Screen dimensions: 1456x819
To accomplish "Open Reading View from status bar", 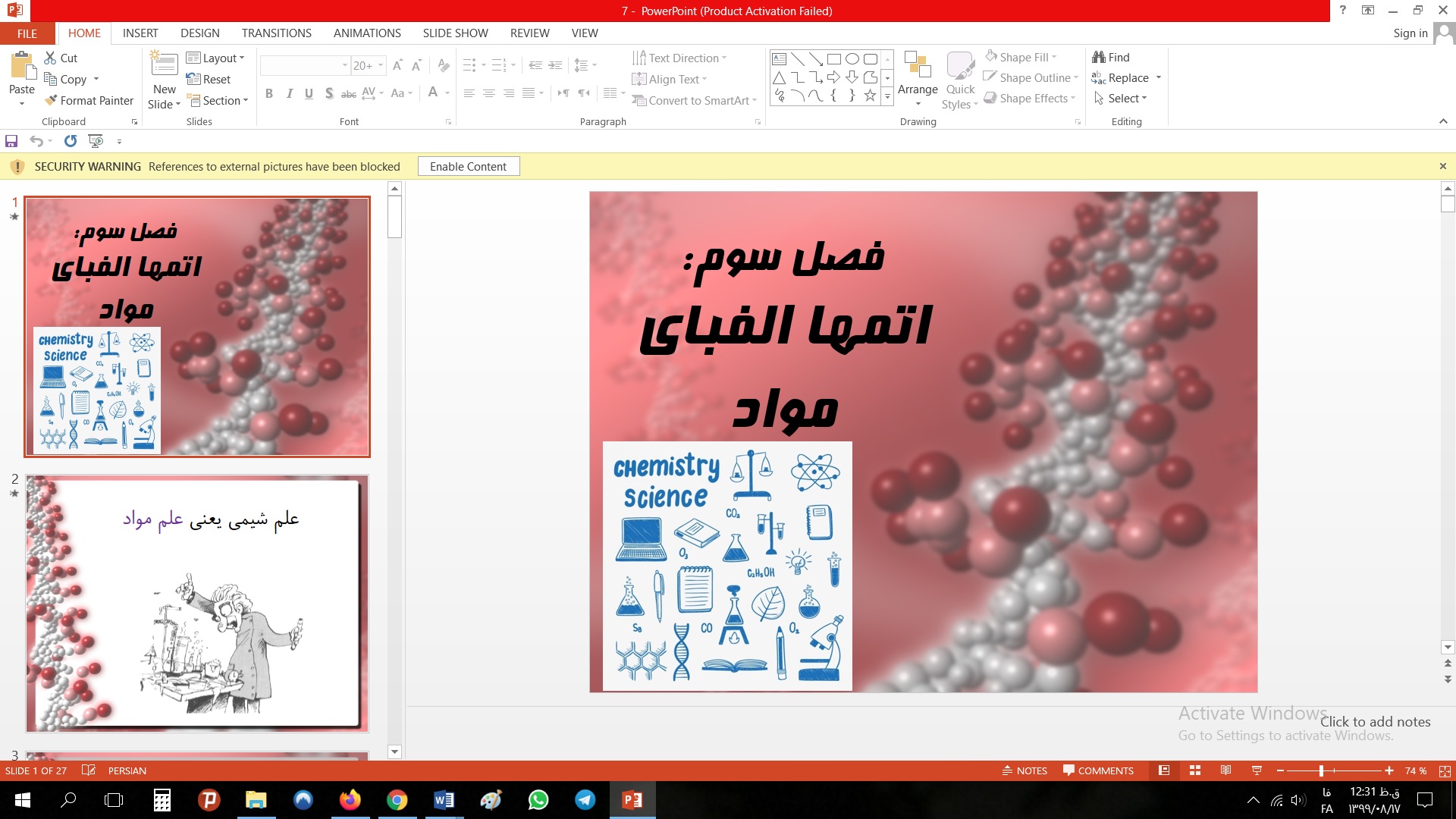I will click(1225, 770).
